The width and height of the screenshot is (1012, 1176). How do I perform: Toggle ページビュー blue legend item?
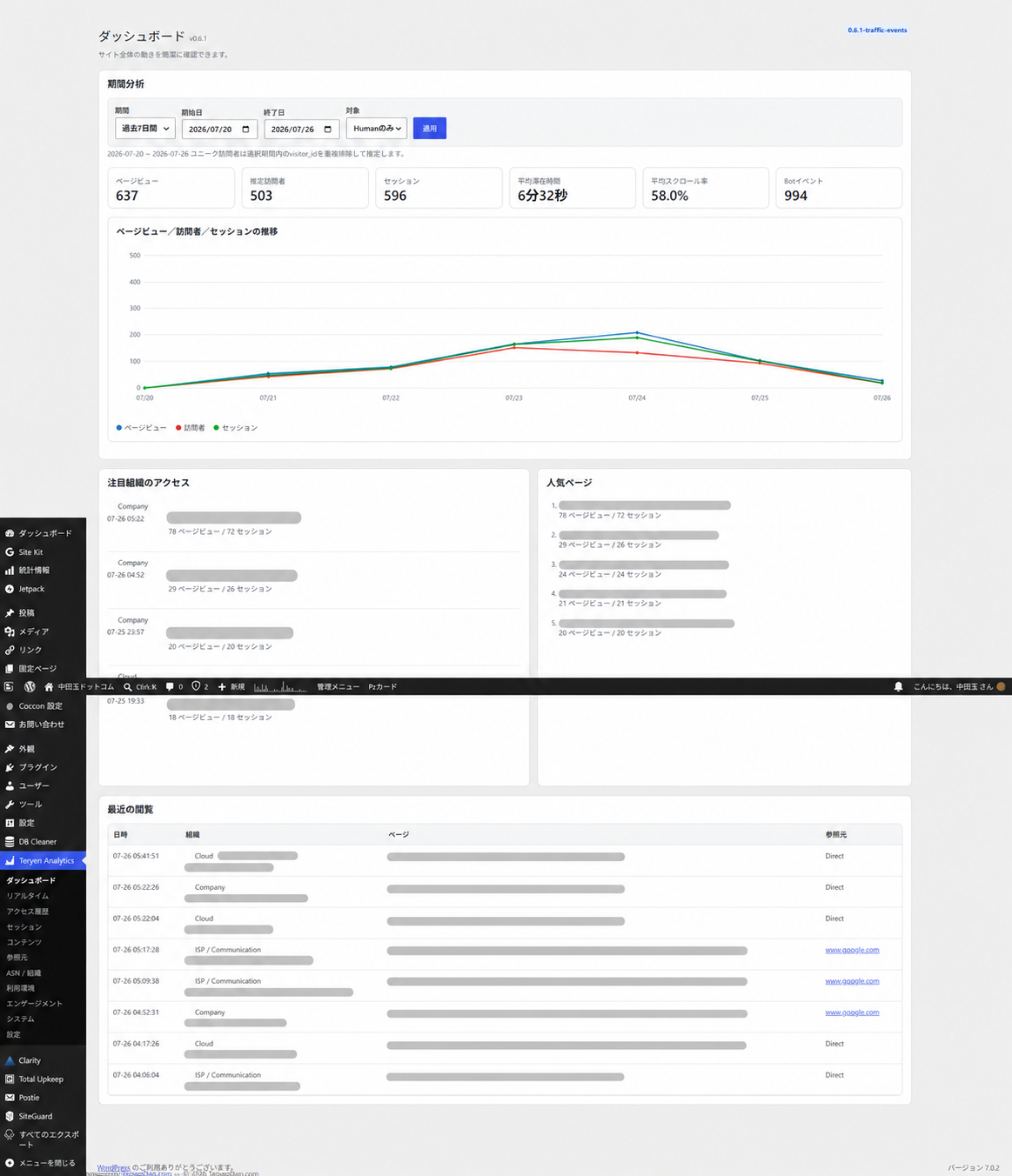pos(141,428)
